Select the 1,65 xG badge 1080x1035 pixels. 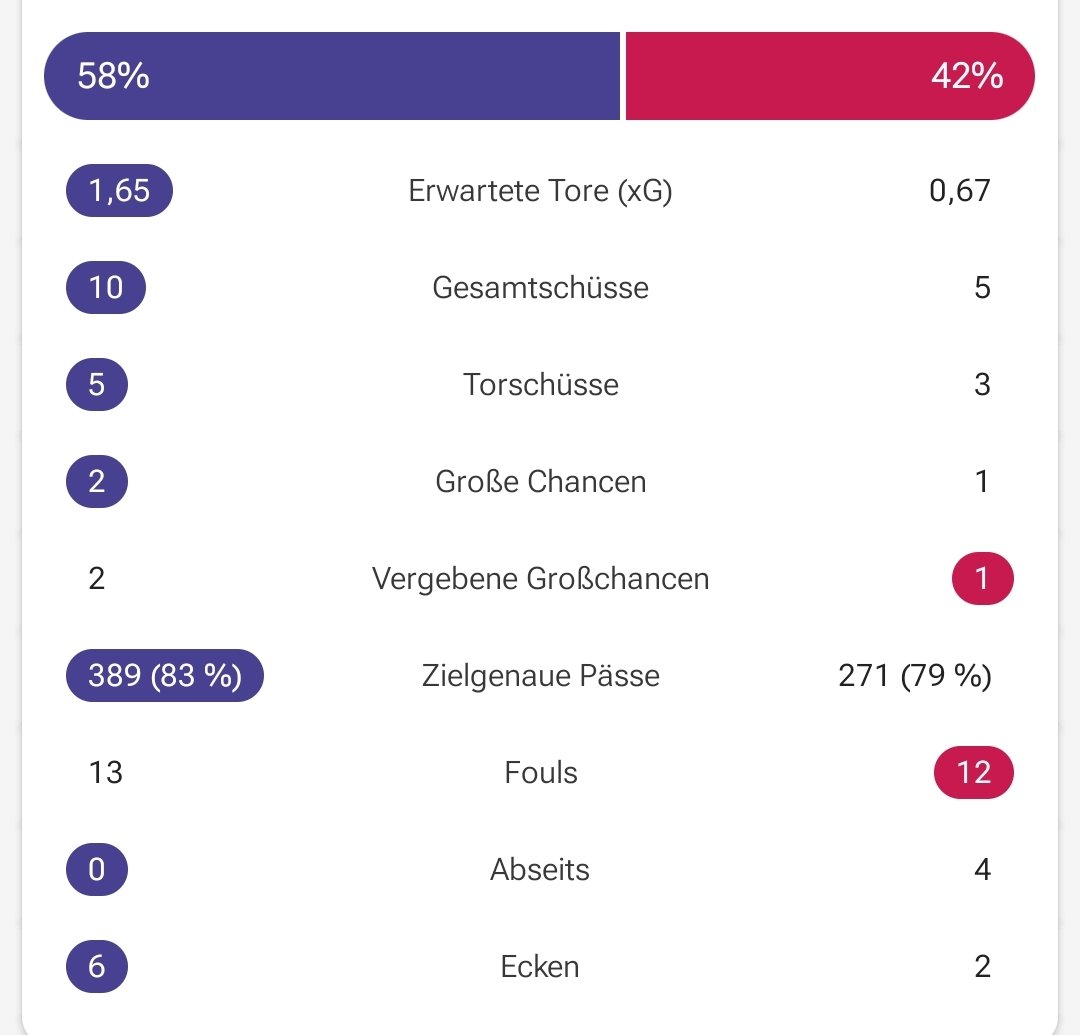point(119,191)
